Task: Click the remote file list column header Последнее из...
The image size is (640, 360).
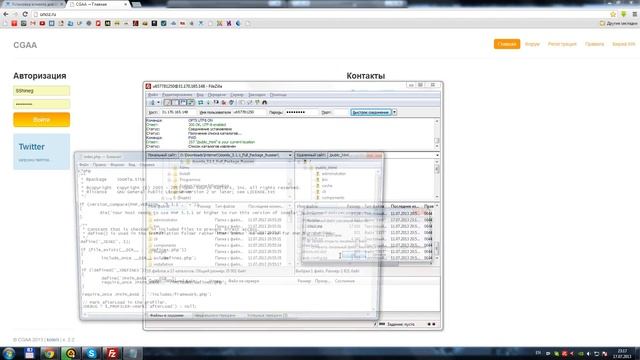Action: point(404,207)
